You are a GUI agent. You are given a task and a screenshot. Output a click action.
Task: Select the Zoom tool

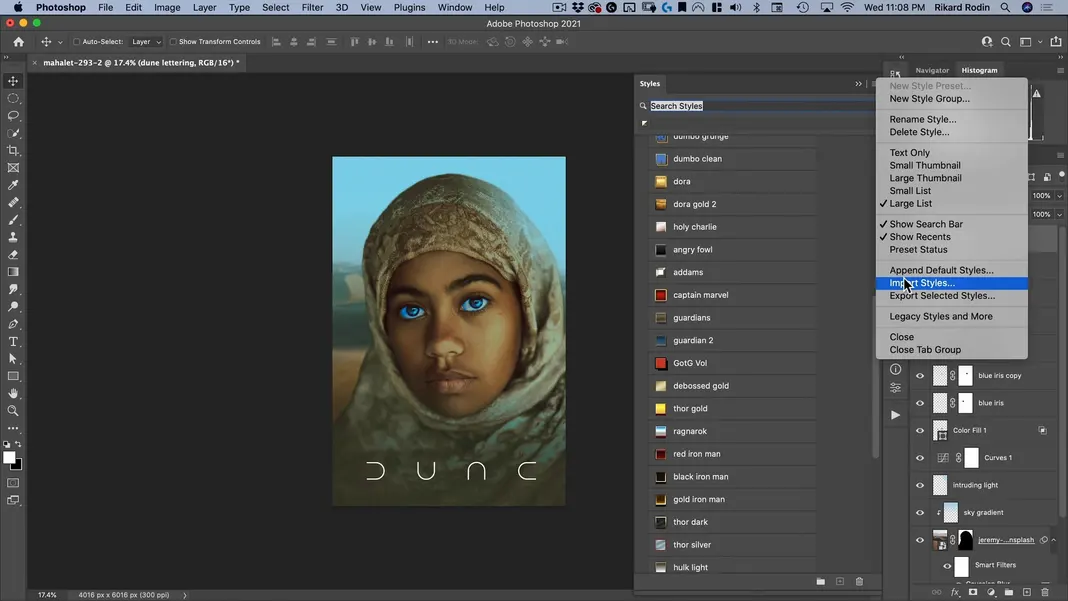(13, 411)
